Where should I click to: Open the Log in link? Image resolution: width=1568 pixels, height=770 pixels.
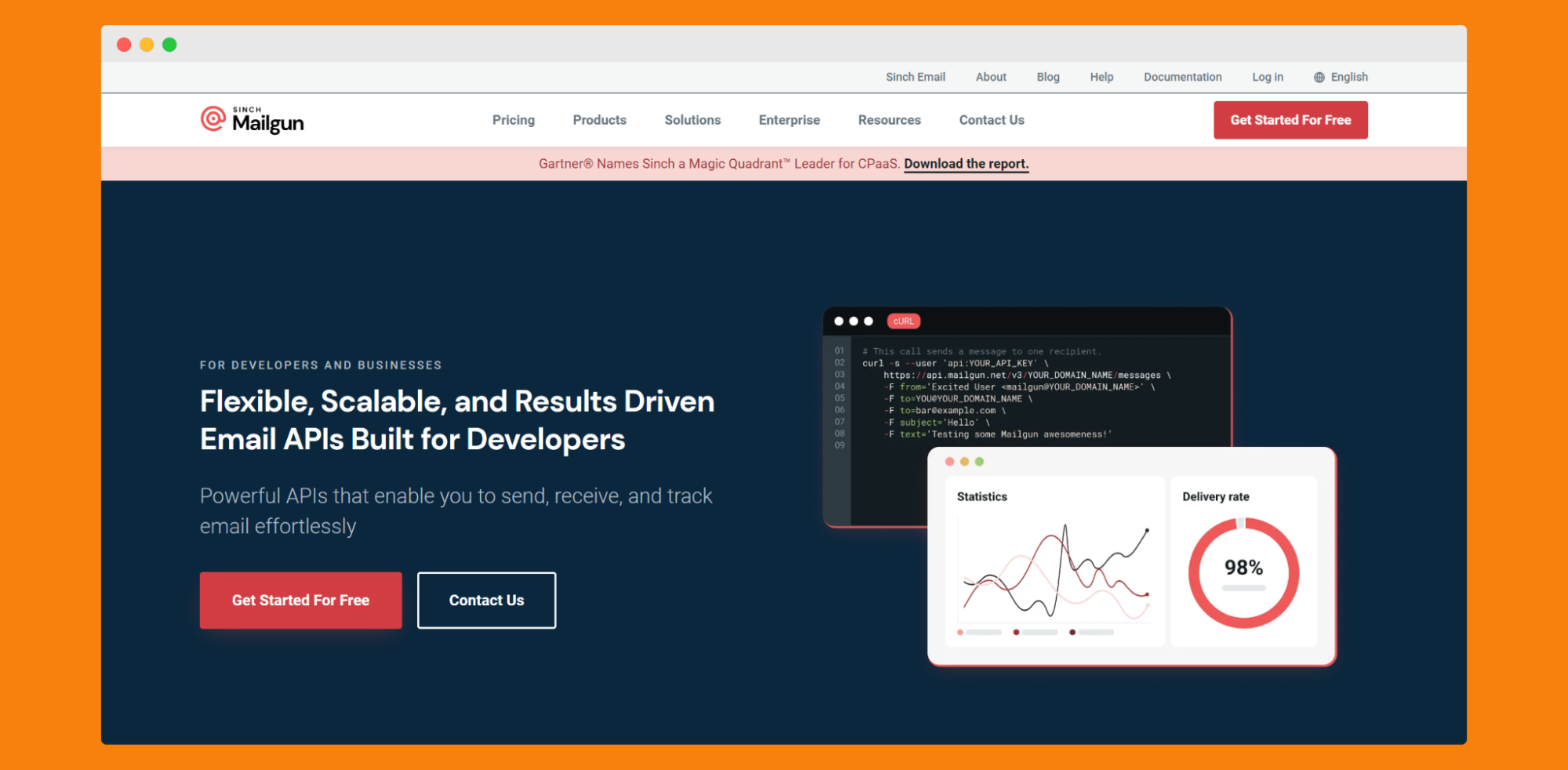pyautogui.click(x=1267, y=77)
